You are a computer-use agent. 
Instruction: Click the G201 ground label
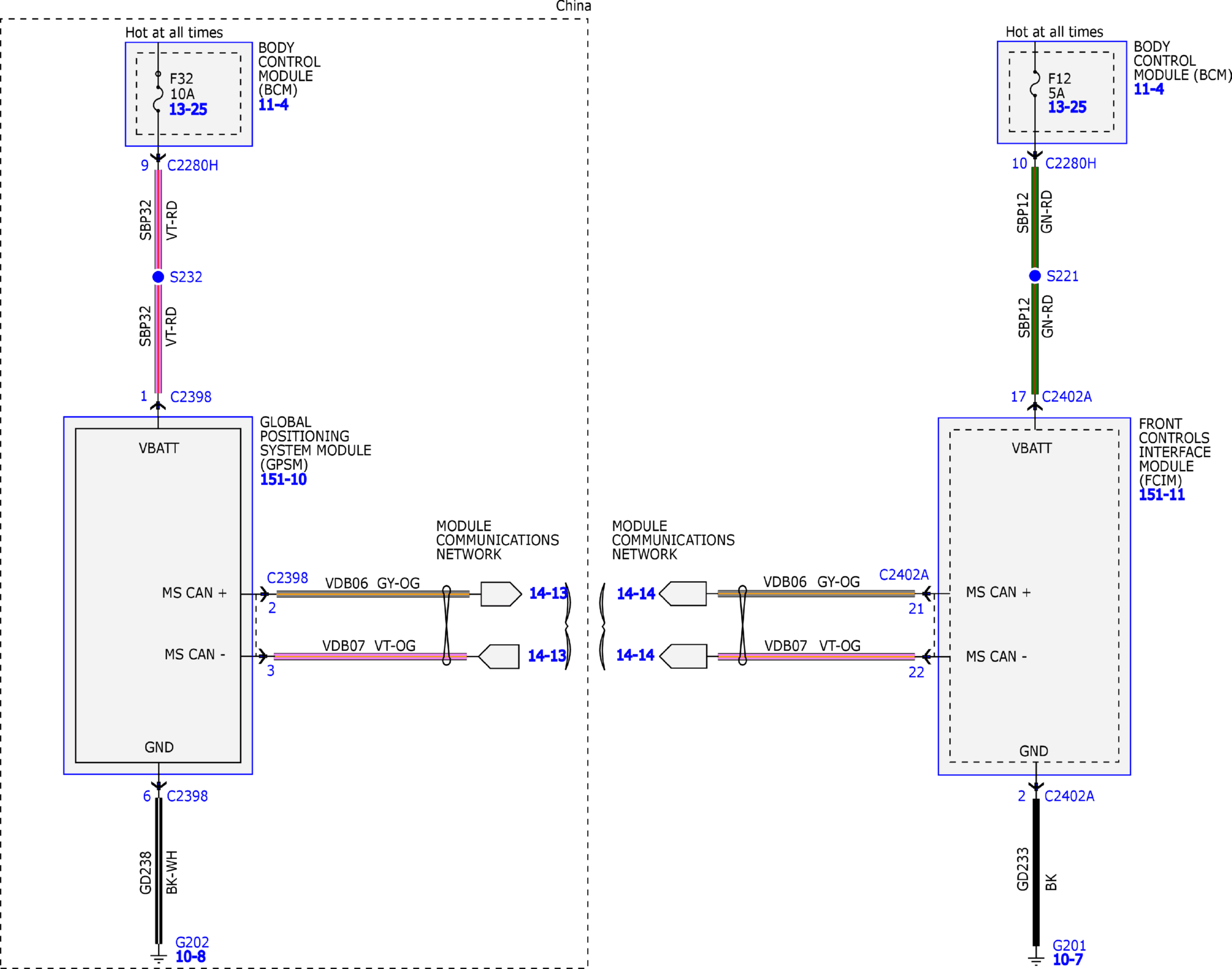(x=1069, y=945)
